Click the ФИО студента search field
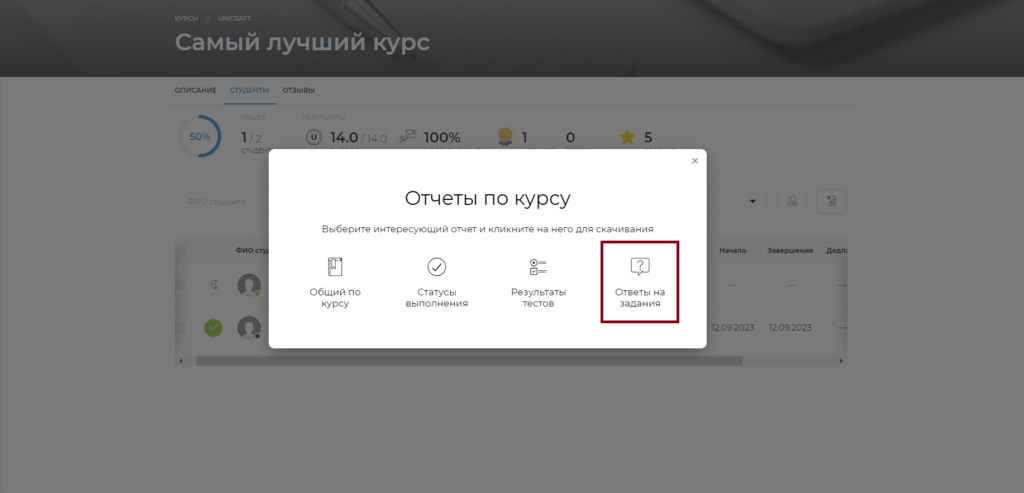The width and height of the screenshot is (1024, 493). tap(222, 201)
